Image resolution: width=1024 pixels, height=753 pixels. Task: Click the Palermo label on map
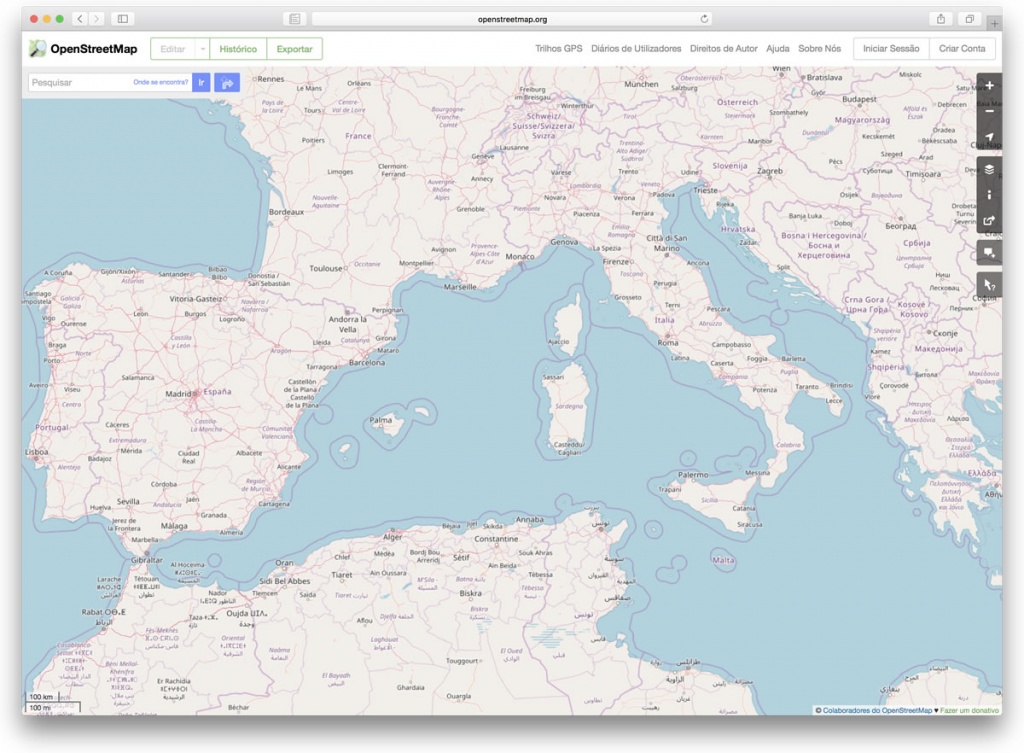tap(693, 475)
